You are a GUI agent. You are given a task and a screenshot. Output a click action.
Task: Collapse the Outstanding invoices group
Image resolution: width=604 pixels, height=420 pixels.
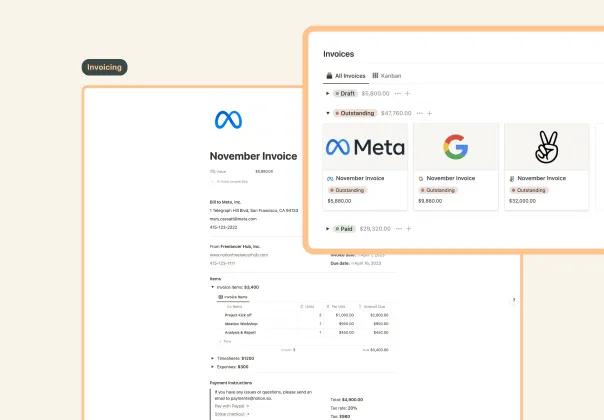(328, 113)
